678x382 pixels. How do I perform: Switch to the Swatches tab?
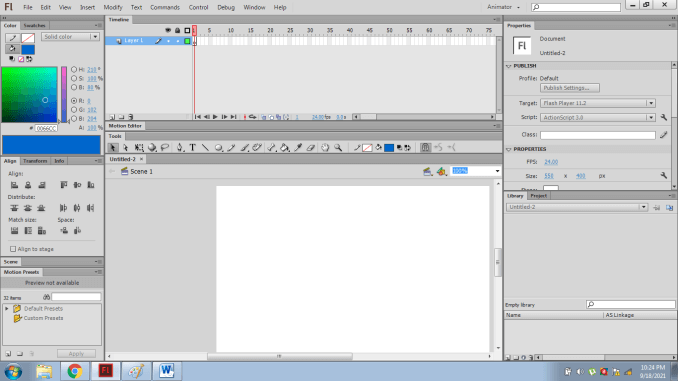coord(35,26)
